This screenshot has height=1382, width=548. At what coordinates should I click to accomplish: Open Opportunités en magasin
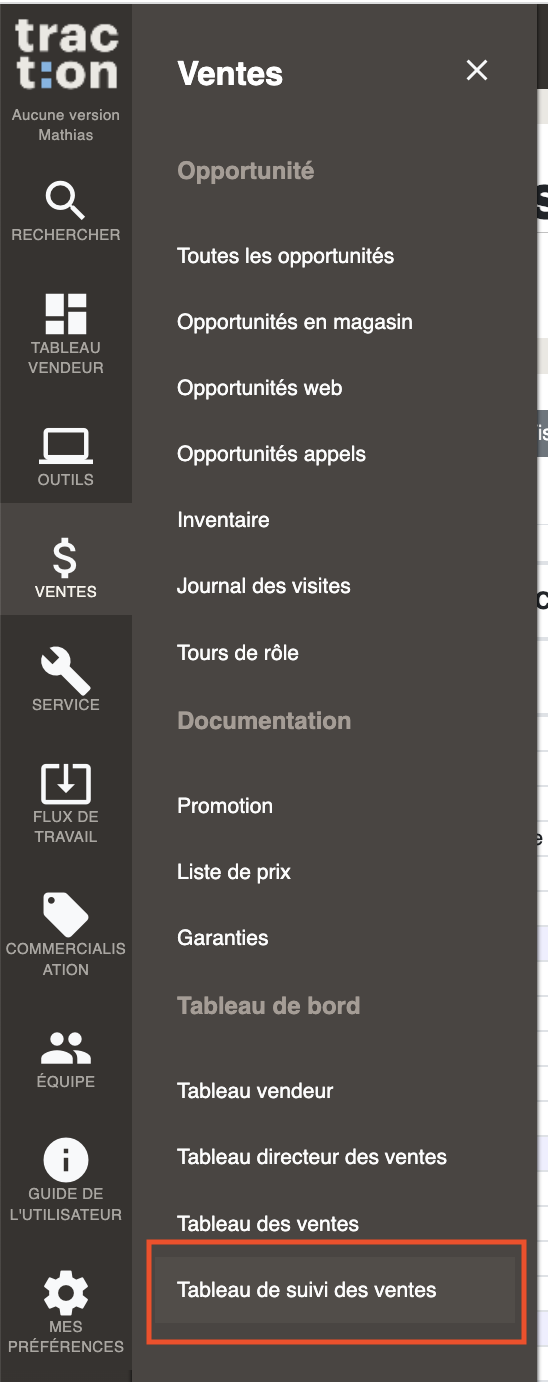coord(295,322)
